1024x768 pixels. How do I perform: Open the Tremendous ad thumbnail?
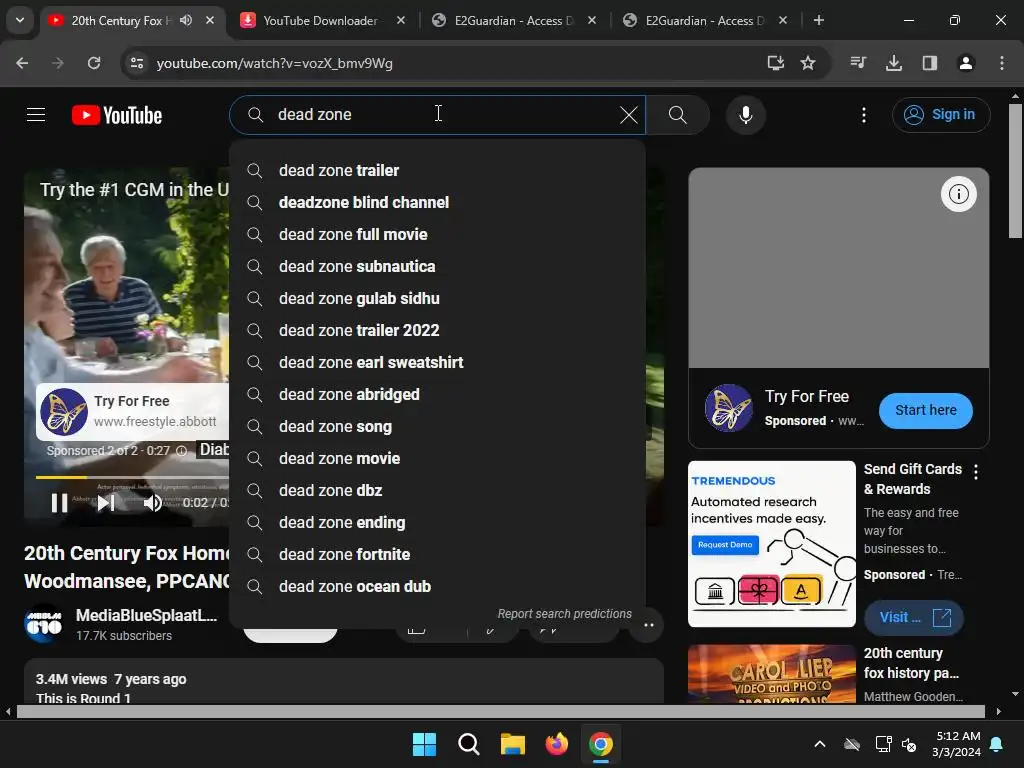pos(771,544)
